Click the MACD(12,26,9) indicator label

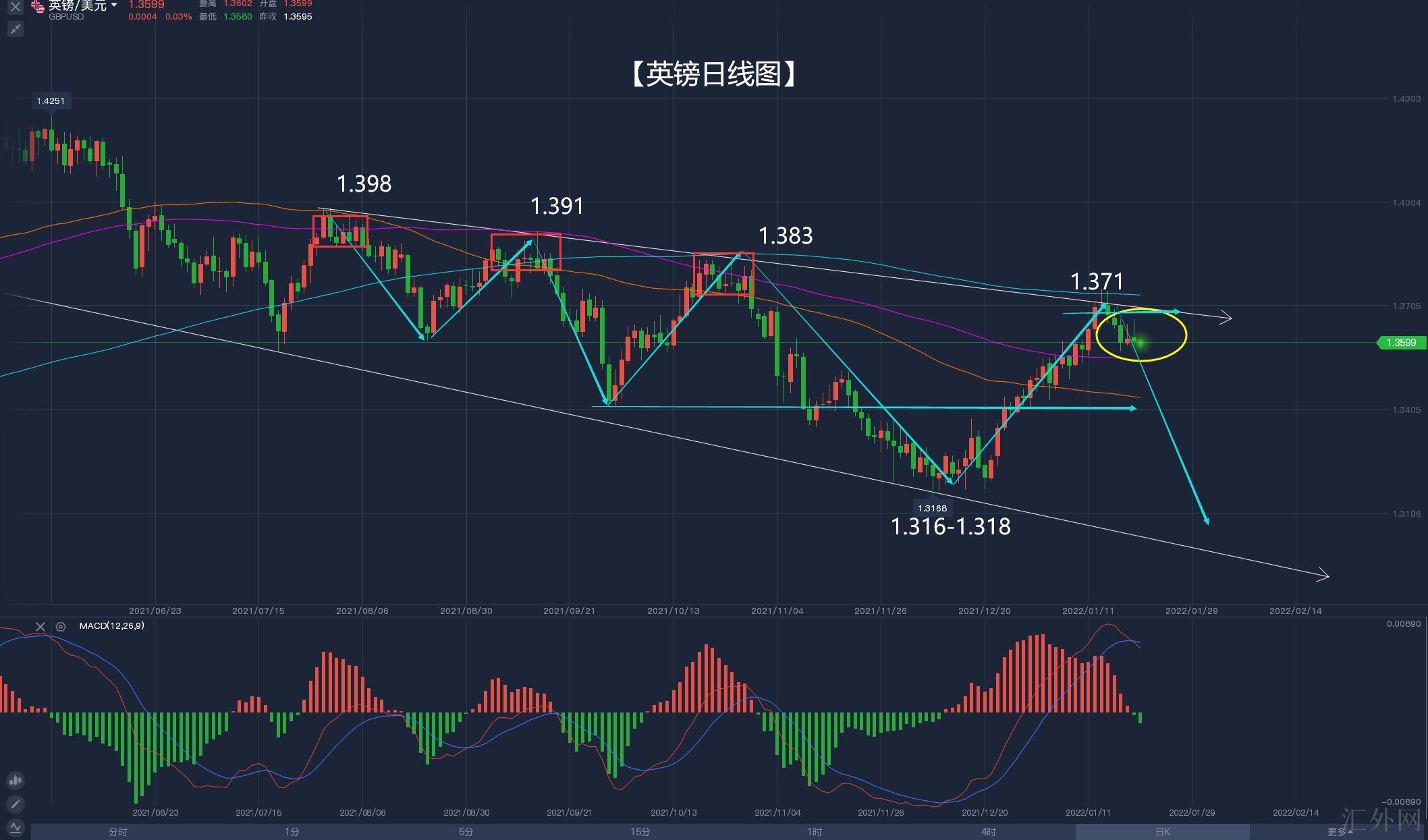pos(111,626)
